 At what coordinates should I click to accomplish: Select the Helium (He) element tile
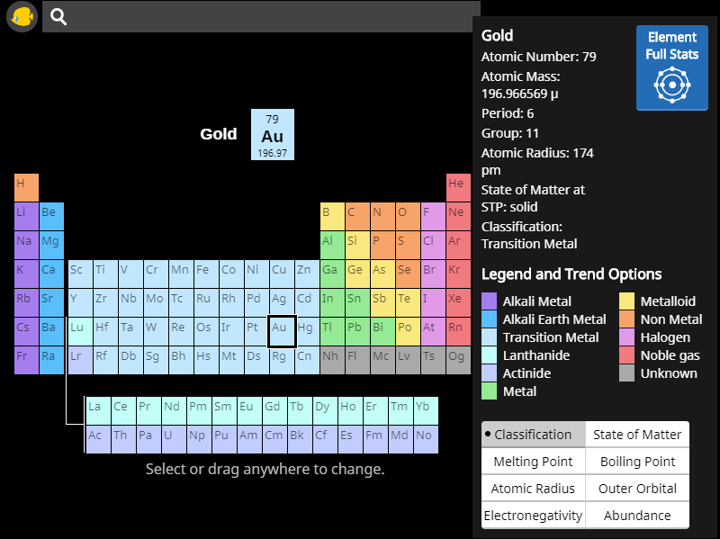click(458, 187)
